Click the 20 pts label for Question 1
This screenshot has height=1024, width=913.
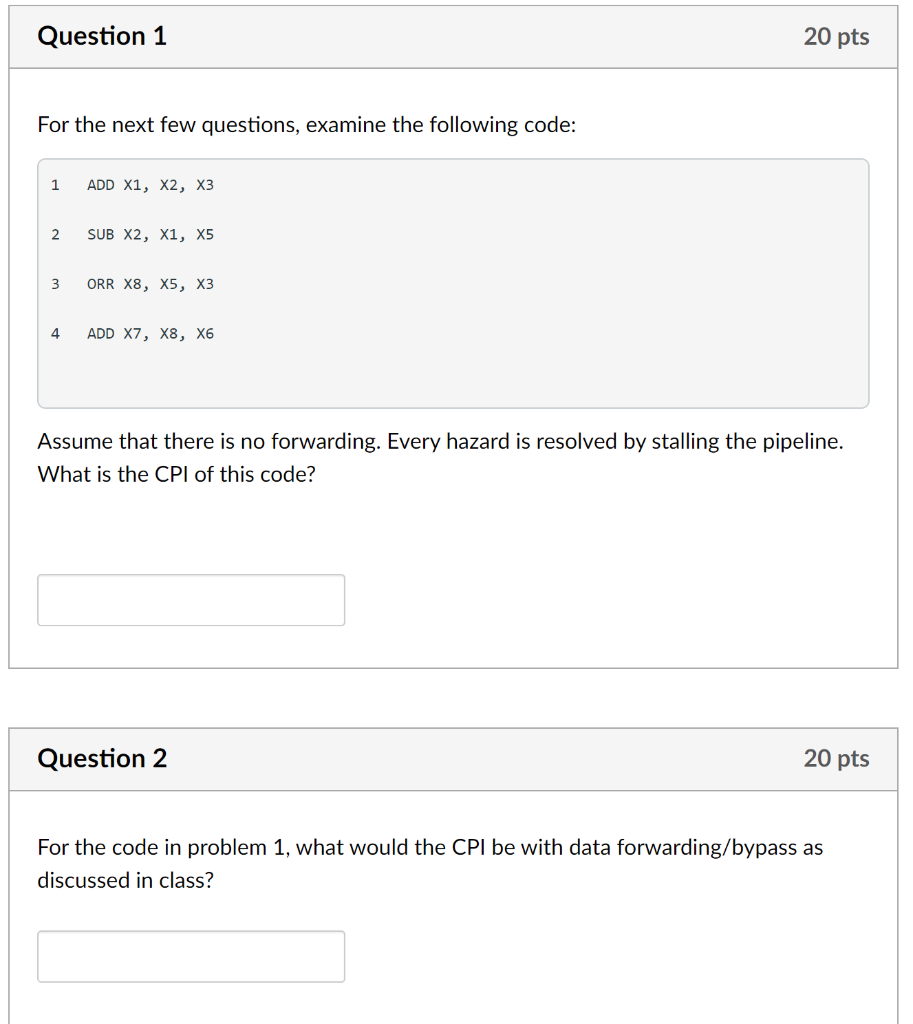pos(838,36)
